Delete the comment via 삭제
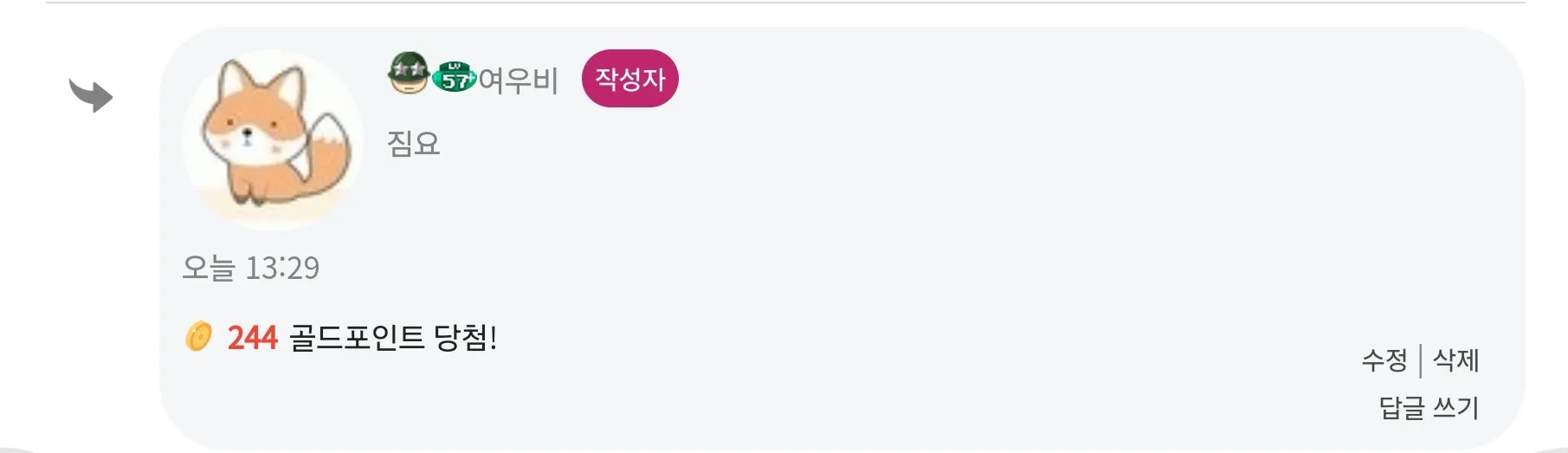 point(1456,359)
